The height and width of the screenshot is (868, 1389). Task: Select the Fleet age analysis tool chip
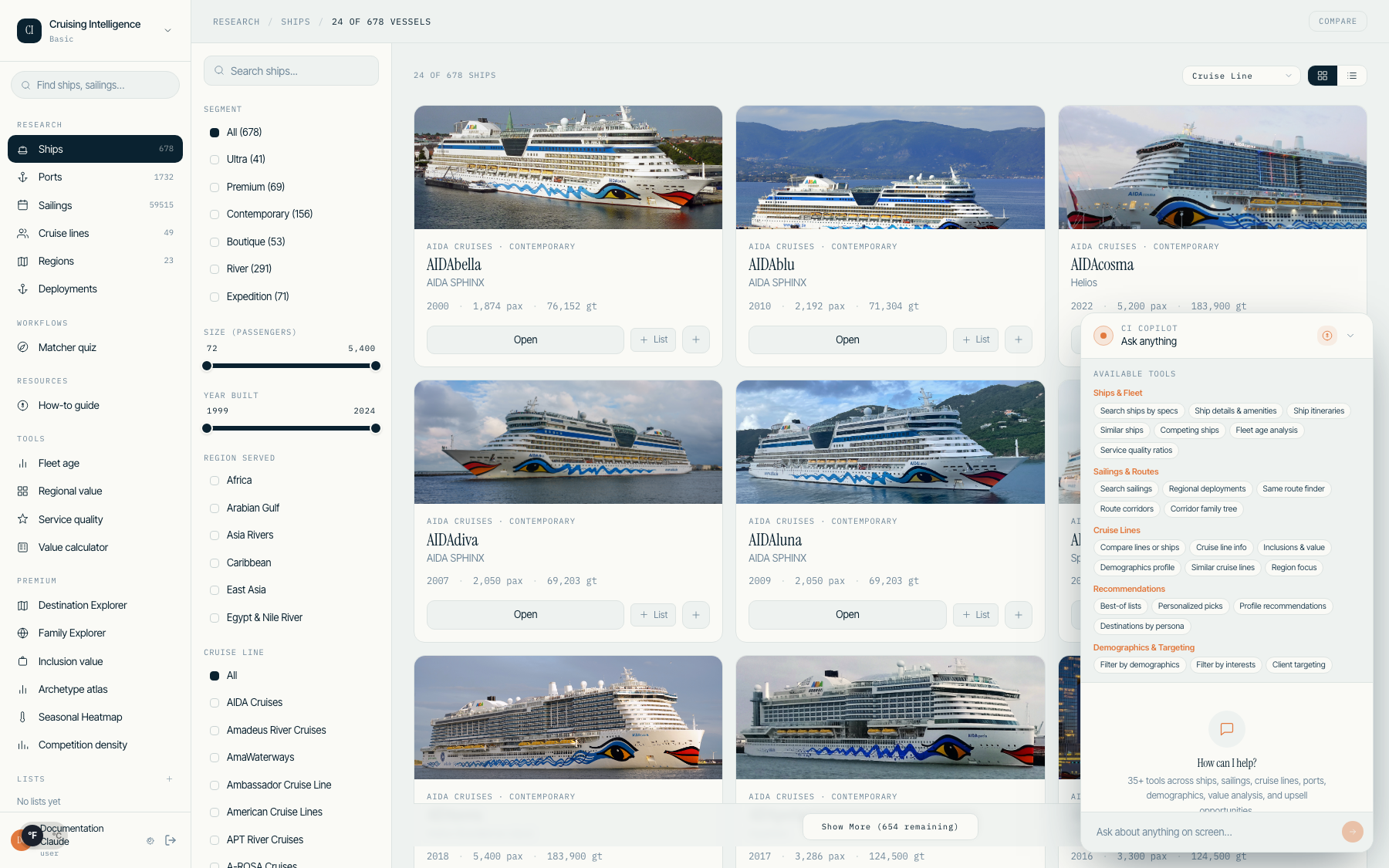(x=1266, y=431)
